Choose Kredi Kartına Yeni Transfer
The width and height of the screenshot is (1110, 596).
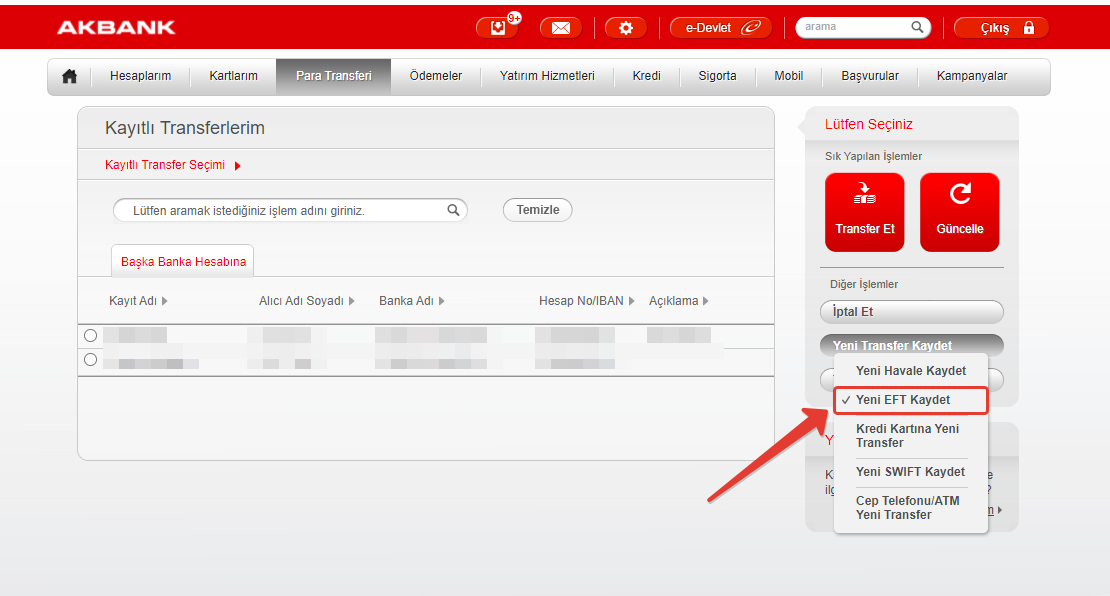(x=910, y=436)
